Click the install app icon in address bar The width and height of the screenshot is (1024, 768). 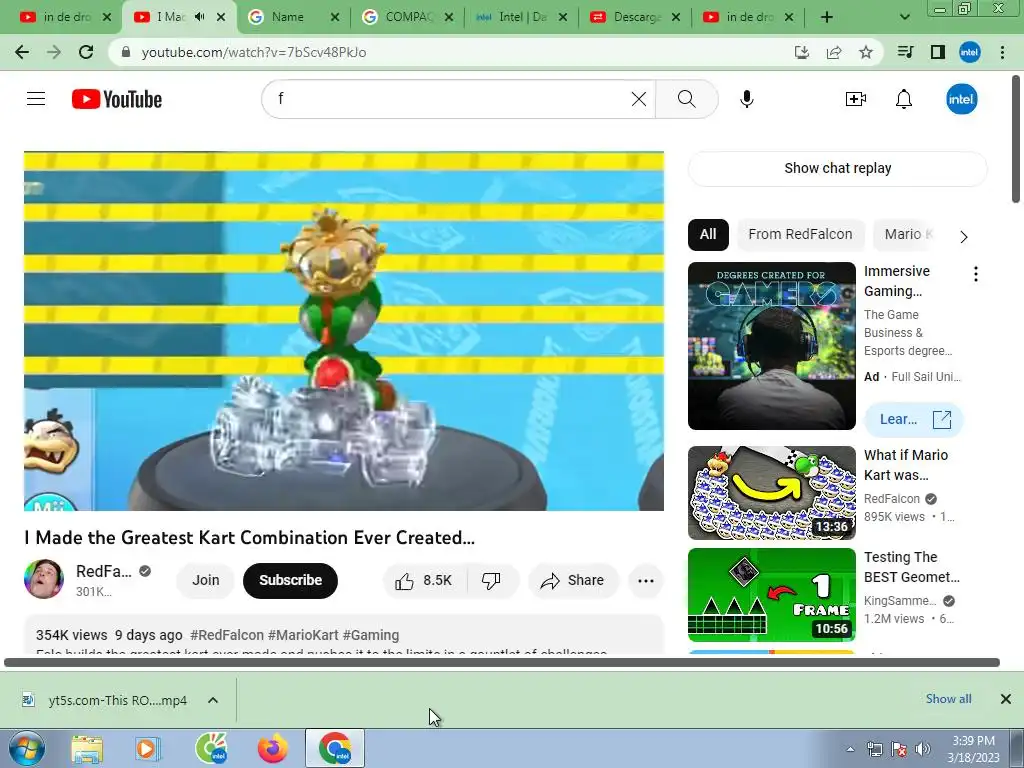click(x=802, y=52)
